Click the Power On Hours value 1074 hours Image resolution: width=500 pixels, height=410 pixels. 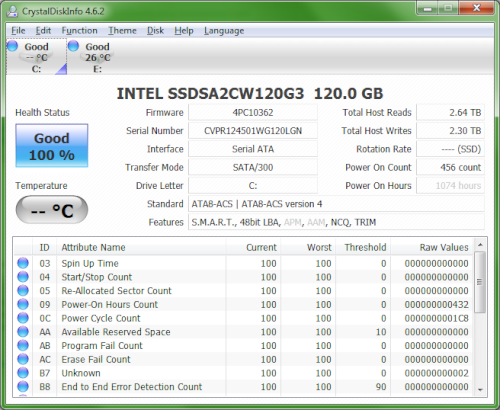point(450,186)
